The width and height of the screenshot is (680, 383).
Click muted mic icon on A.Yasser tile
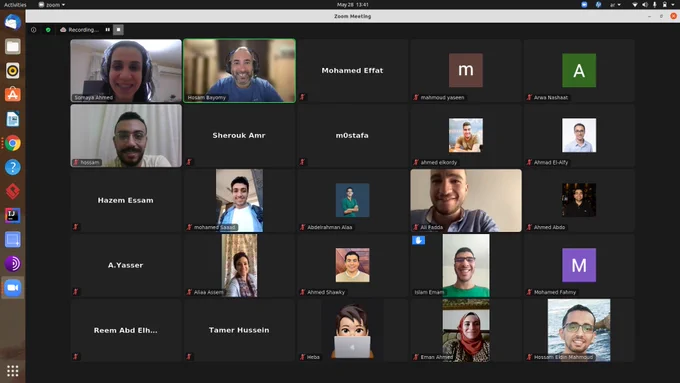76,291
